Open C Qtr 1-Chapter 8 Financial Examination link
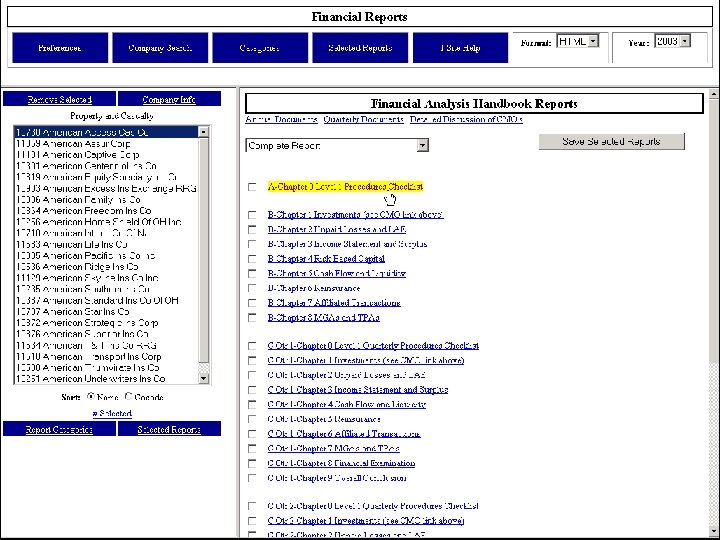The width and height of the screenshot is (720, 540). pos(341,463)
